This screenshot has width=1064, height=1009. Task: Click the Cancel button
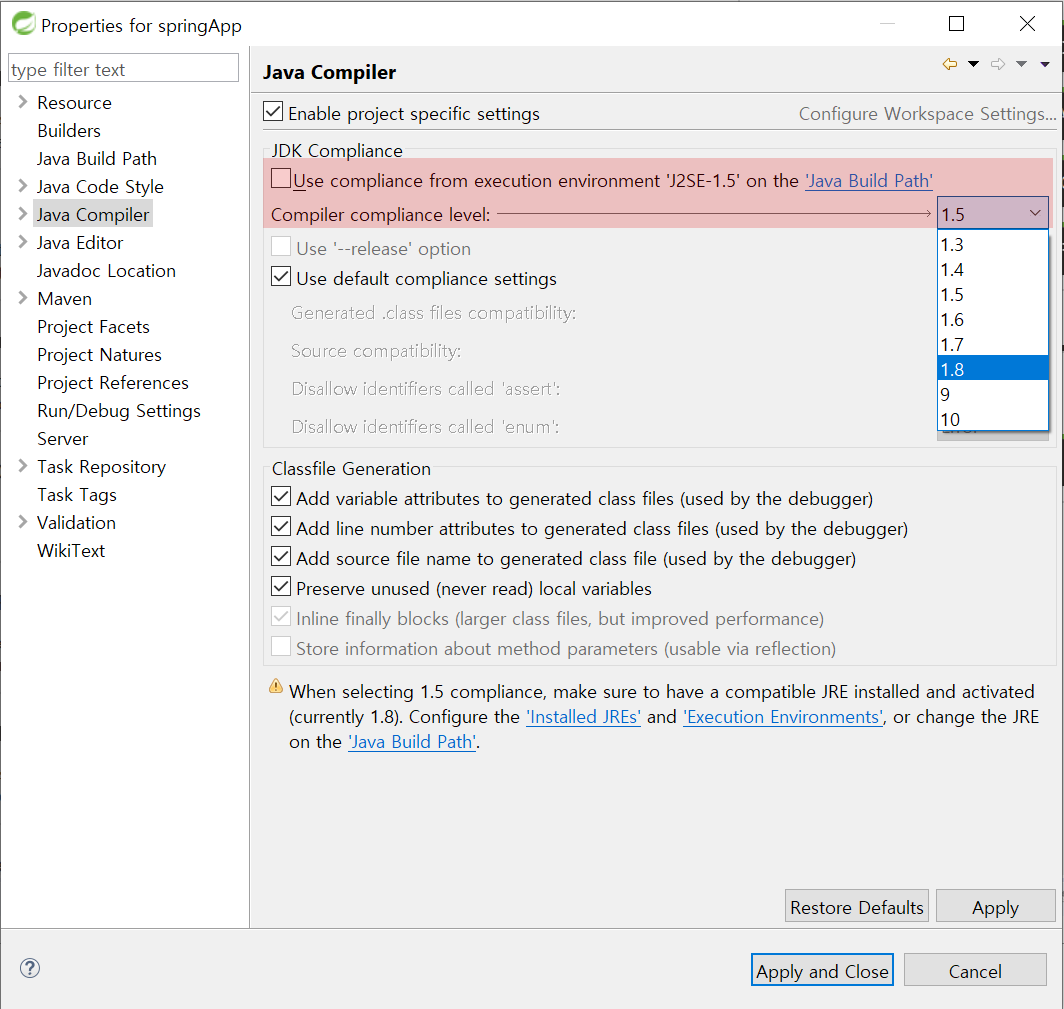coord(974,970)
